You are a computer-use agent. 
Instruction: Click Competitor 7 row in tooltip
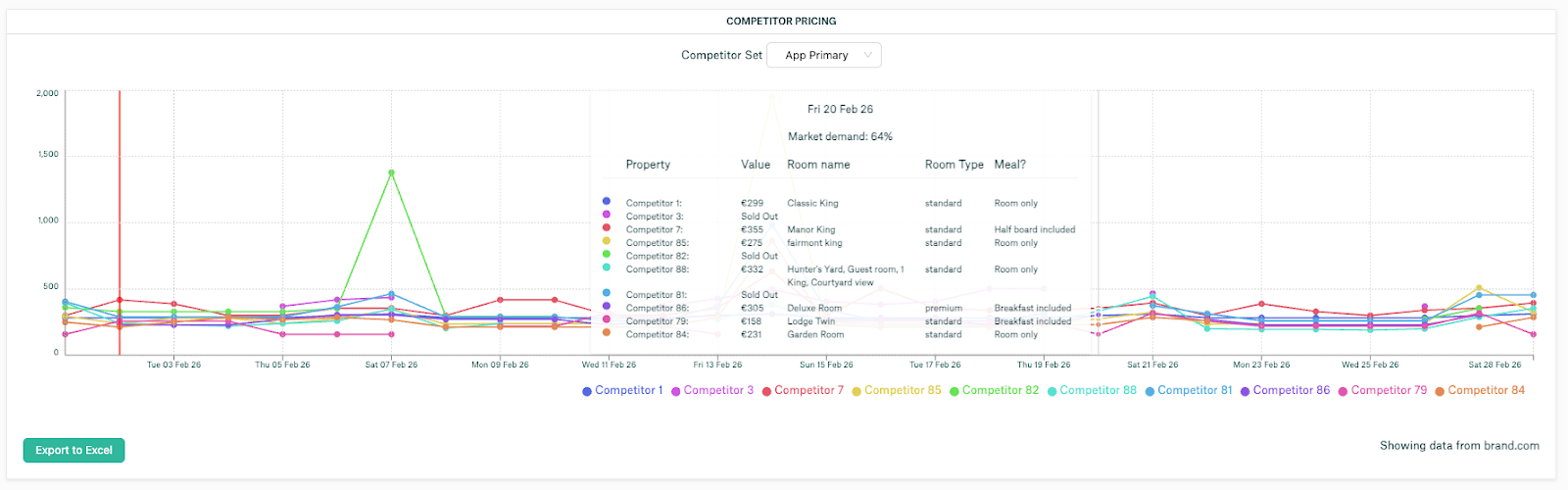click(839, 229)
